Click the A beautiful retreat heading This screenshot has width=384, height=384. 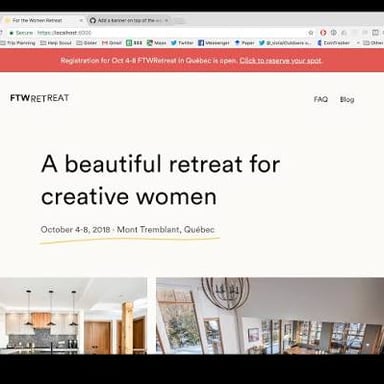pos(161,180)
